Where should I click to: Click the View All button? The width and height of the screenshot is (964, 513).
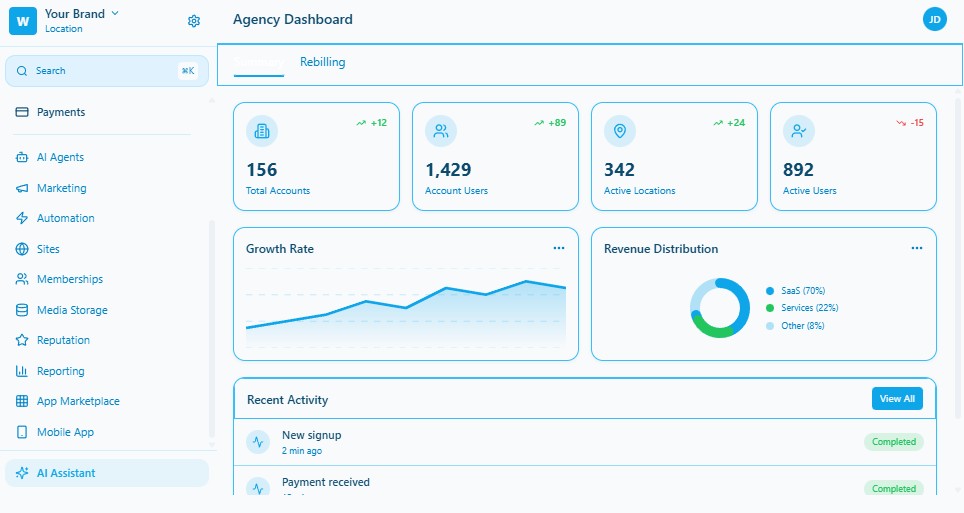pos(897,399)
